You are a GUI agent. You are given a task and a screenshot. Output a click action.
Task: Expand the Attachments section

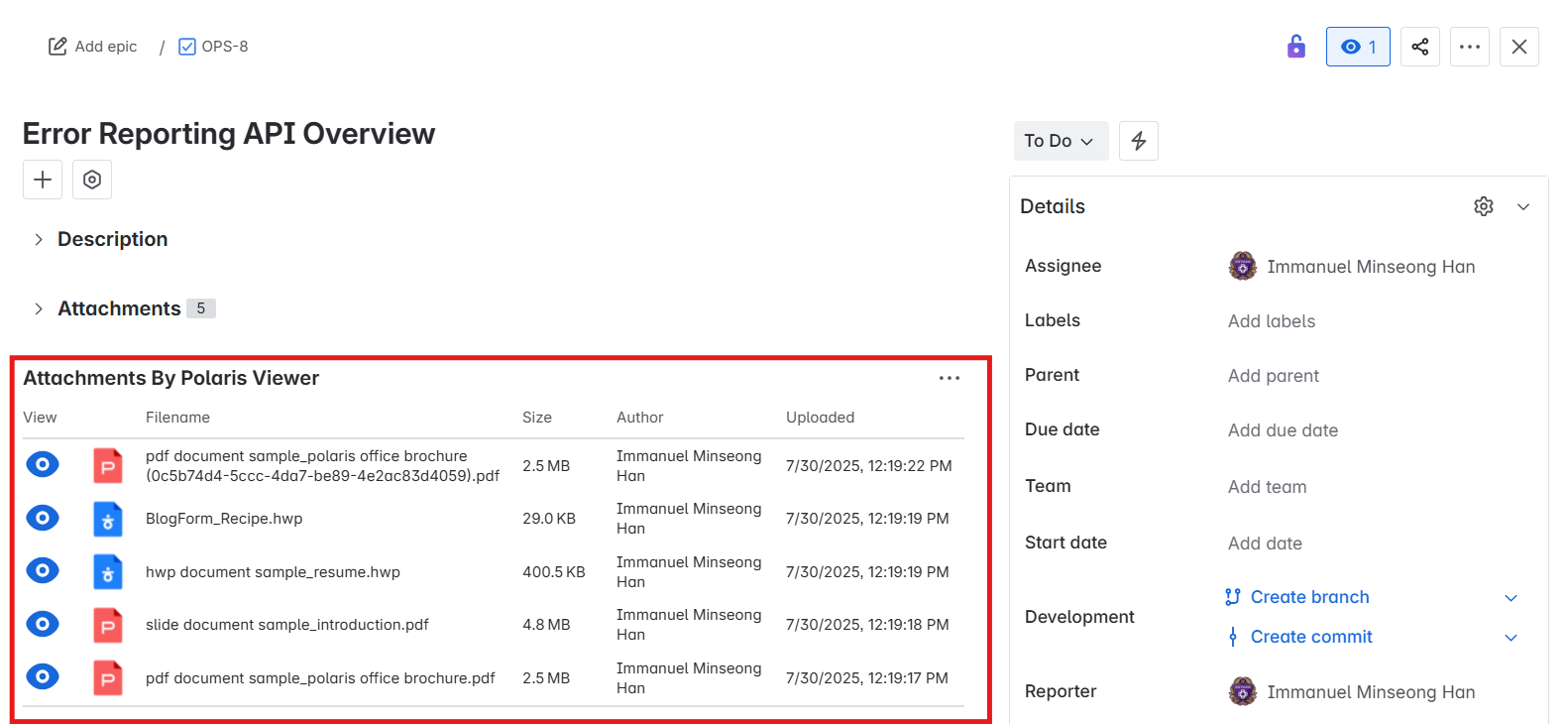coord(39,308)
